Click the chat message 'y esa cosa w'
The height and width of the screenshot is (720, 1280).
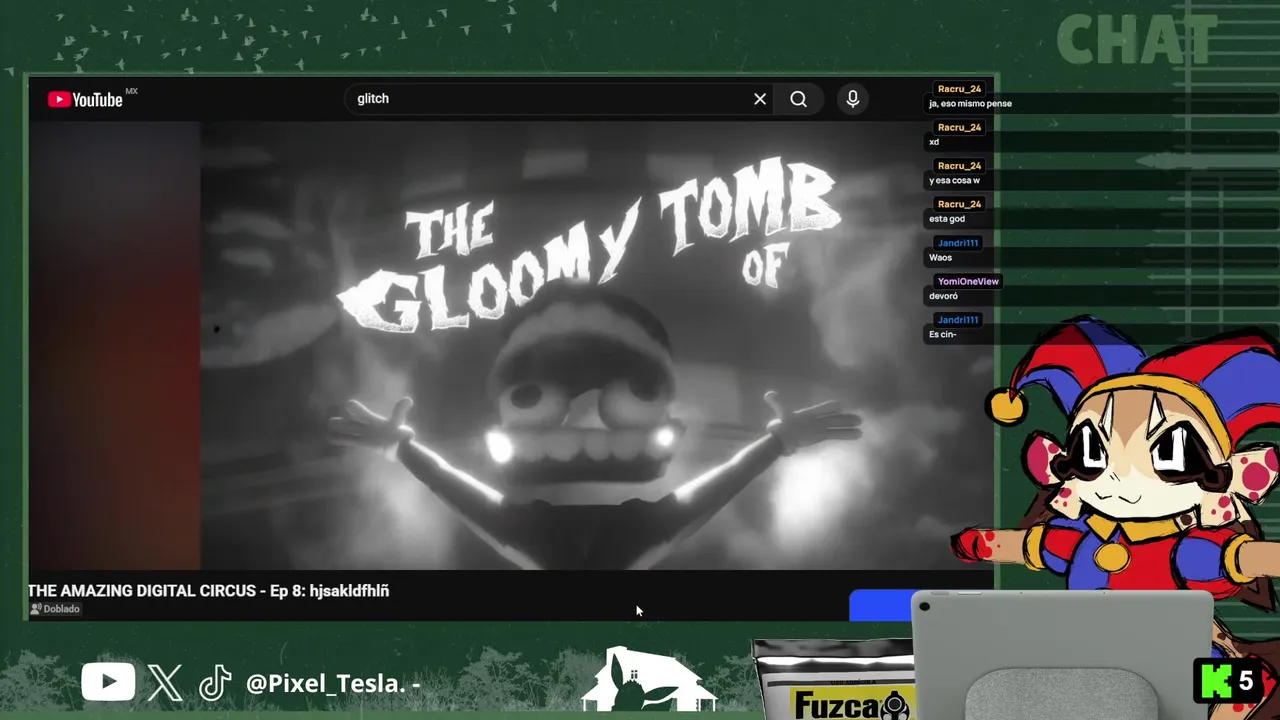click(954, 181)
